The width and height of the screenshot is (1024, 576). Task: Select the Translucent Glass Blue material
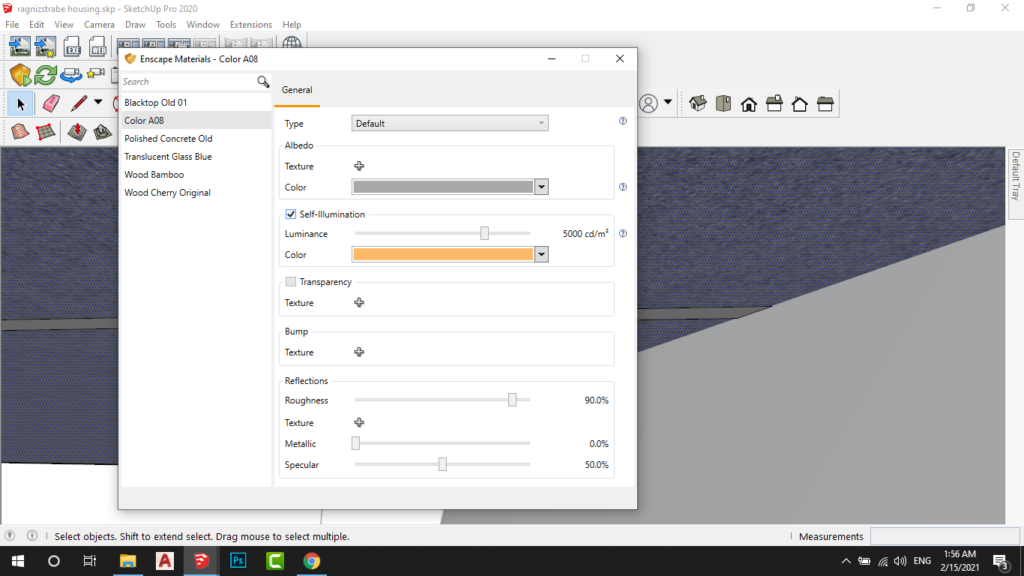coord(196,157)
